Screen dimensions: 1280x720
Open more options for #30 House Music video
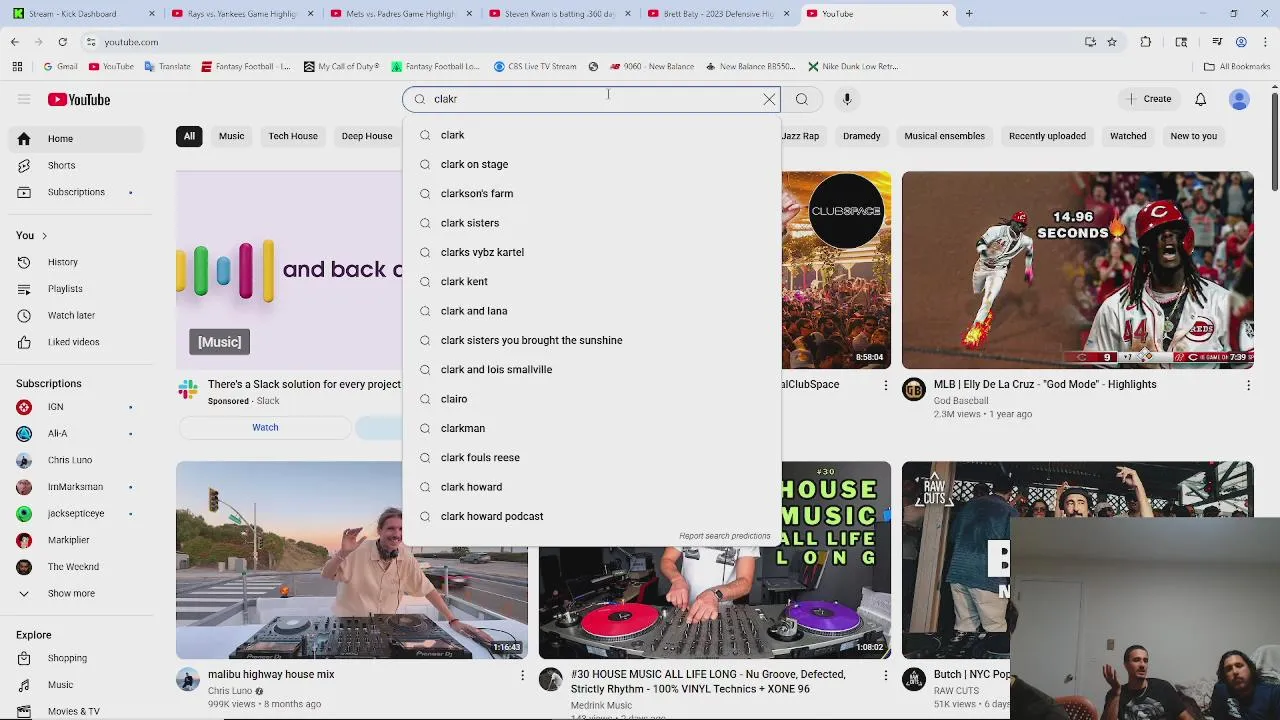(885, 675)
